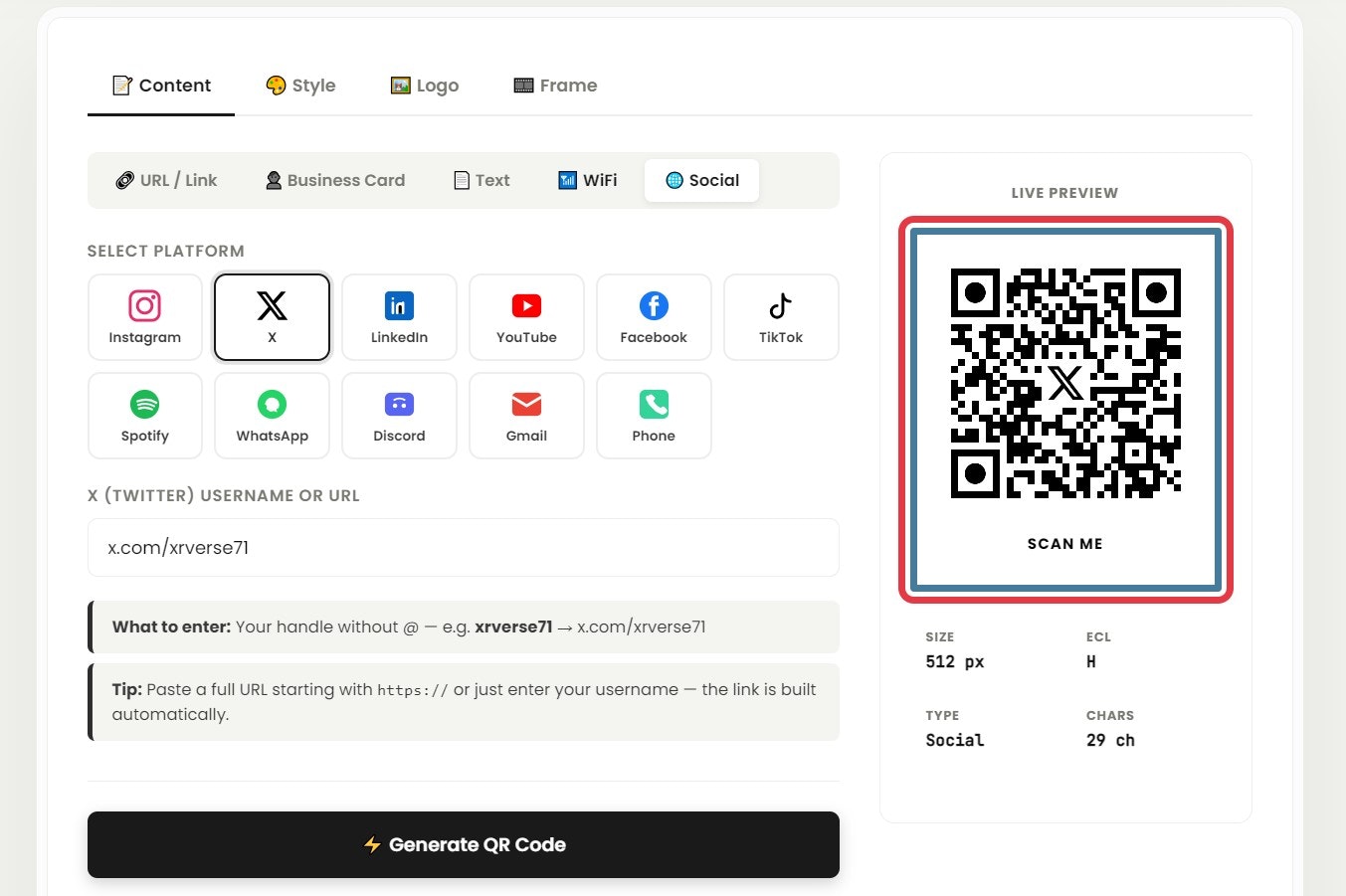This screenshot has height=896, width=1346.
Task: Open the Logo tab
Action: tap(424, 86)
